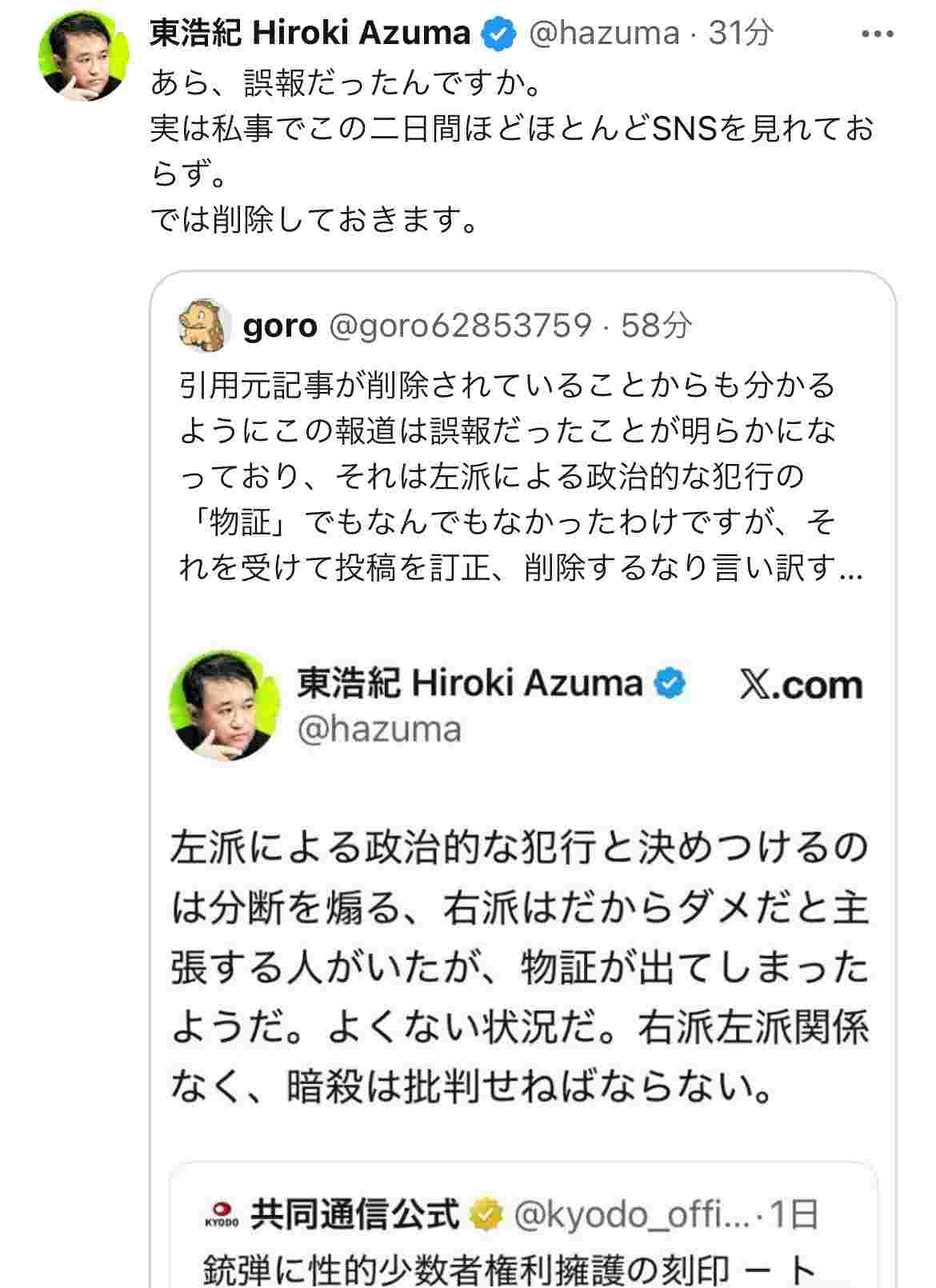The width and height of the screenshot is (936, 1288).
Task: Click the X.com logo in the embedded post
Action: pyautogui.click(x=802, y=686)
